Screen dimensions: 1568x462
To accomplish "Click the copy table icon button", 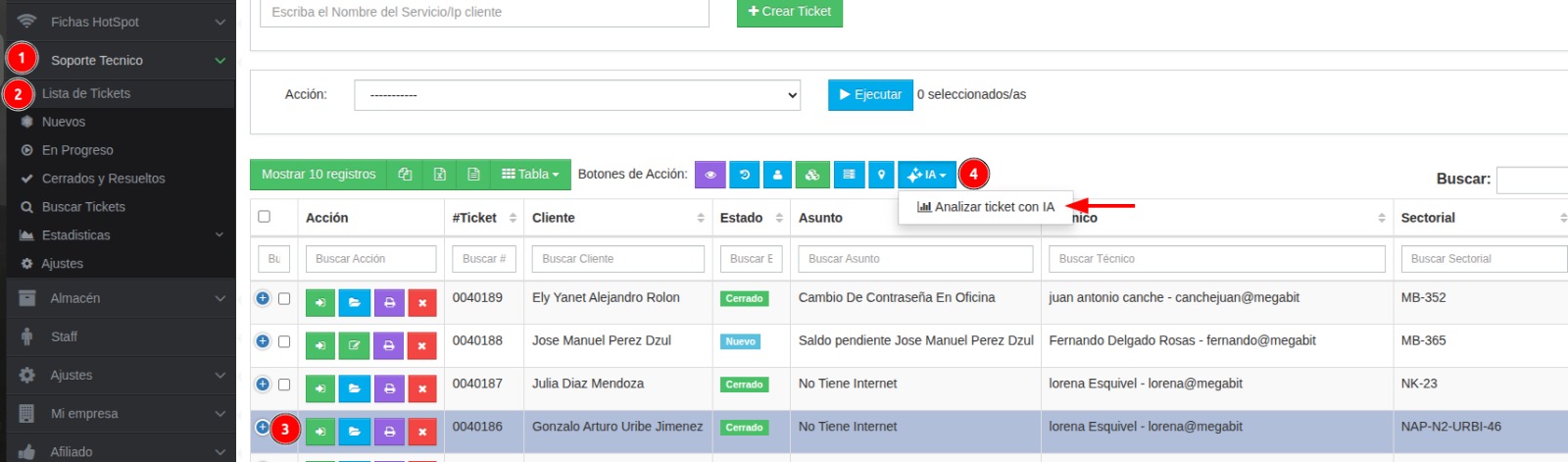I will coord(405,175).
